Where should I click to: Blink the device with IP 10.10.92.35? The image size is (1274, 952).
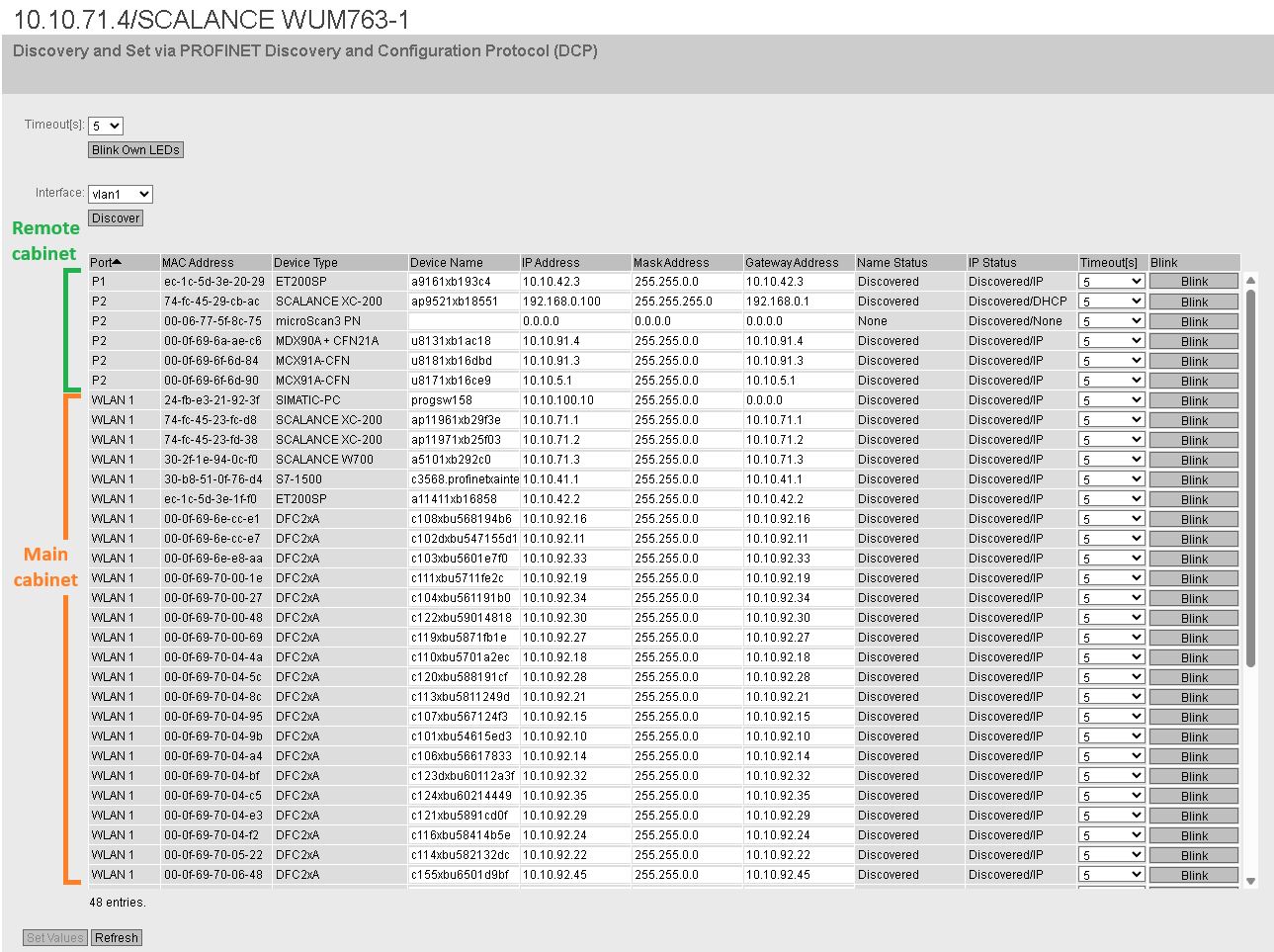[1194, 796]
